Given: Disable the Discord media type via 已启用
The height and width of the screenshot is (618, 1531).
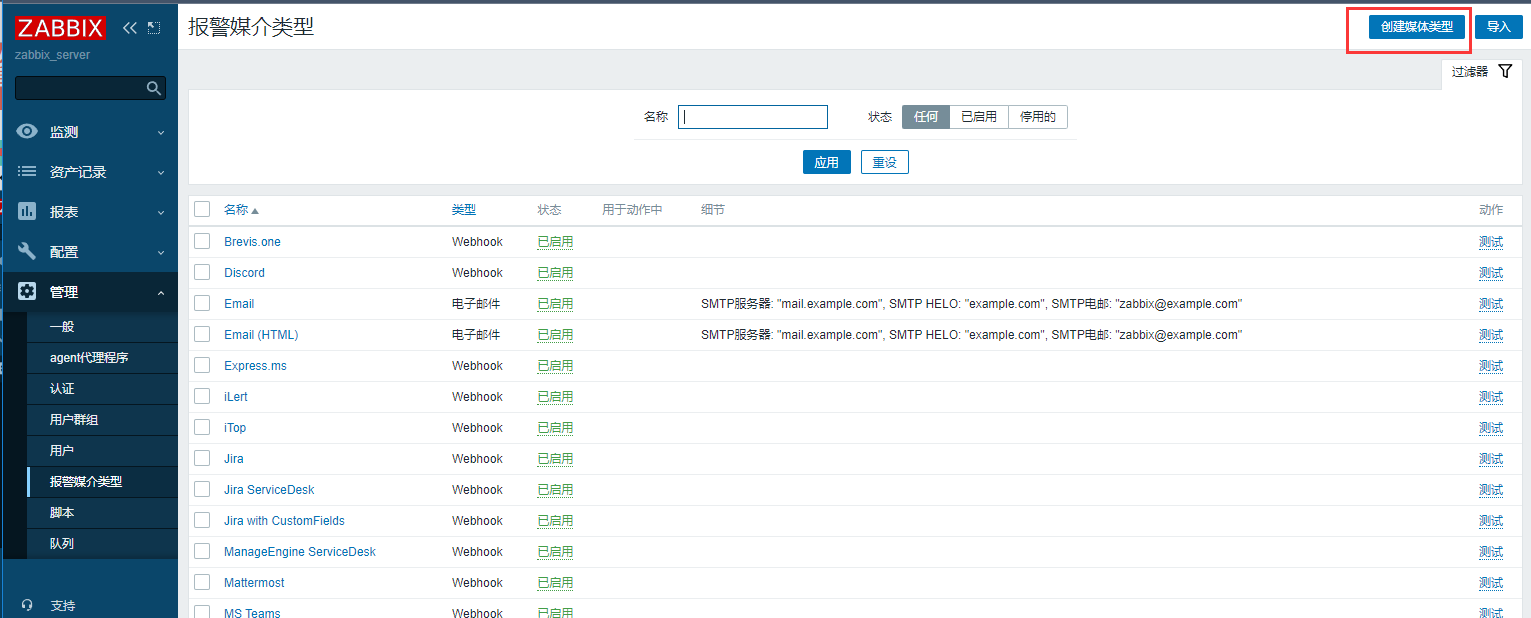Looking at the screenshot, I should click(x=555, y=272).
